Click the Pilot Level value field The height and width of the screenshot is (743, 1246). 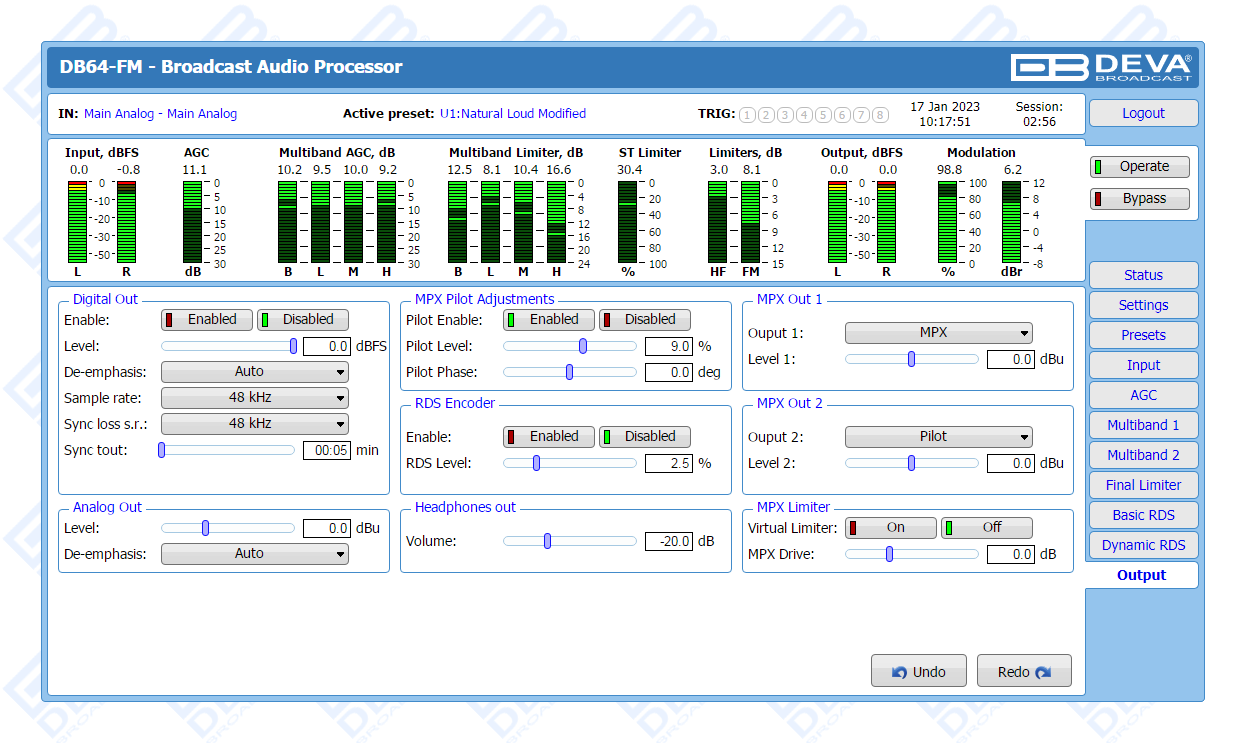pyautogui.click(x=668, y=347)
